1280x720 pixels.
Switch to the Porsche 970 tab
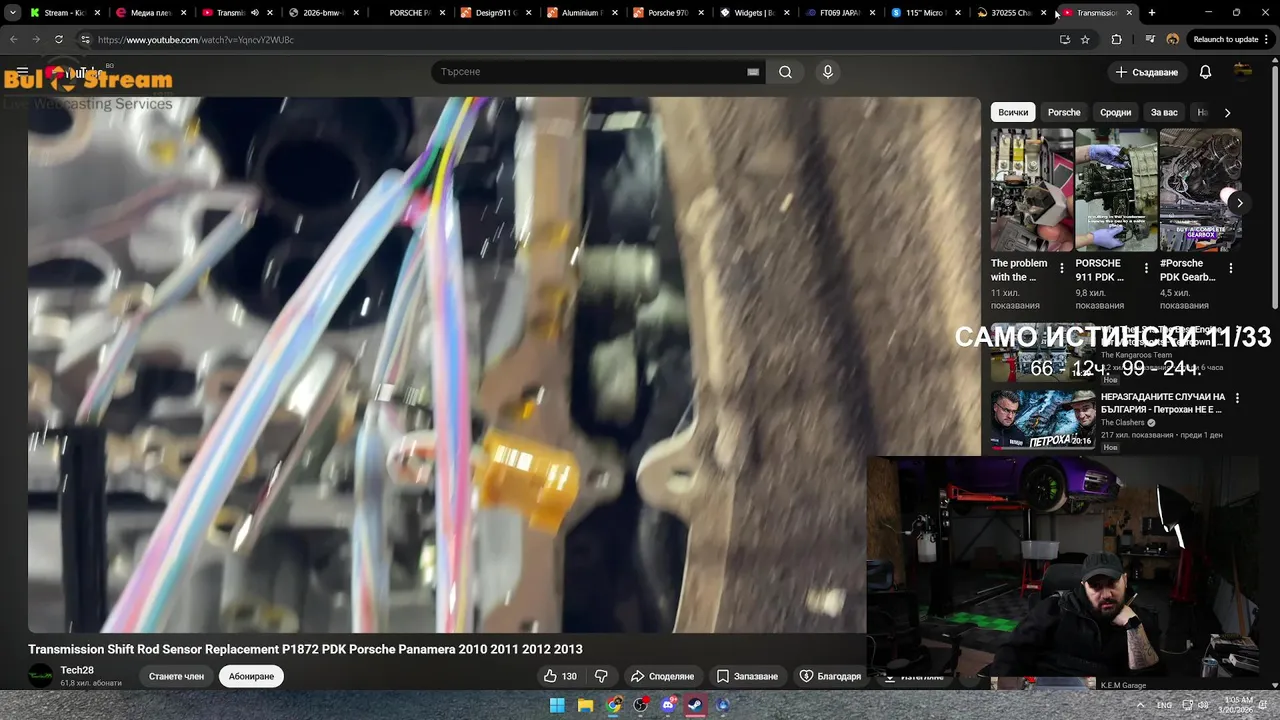coord(667,13)
